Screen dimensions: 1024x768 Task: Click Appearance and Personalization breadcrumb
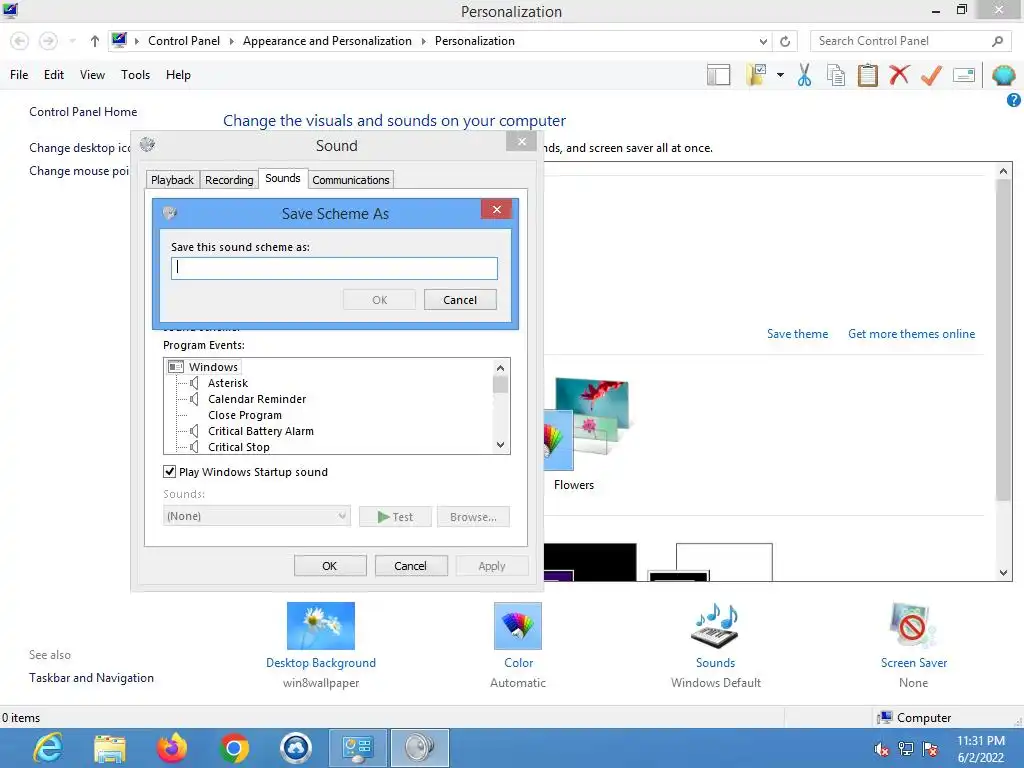tap(327, 41)
